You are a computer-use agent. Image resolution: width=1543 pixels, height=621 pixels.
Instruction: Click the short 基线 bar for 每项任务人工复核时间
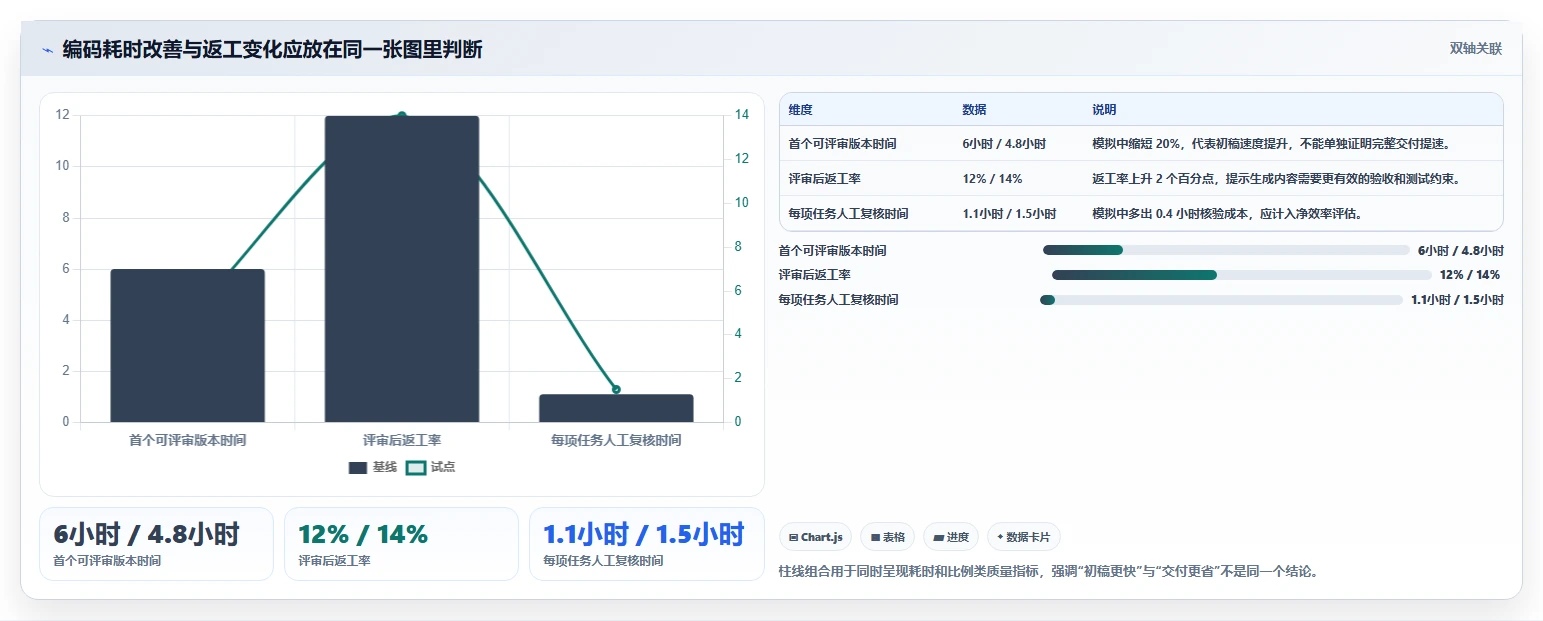[616, 408]
